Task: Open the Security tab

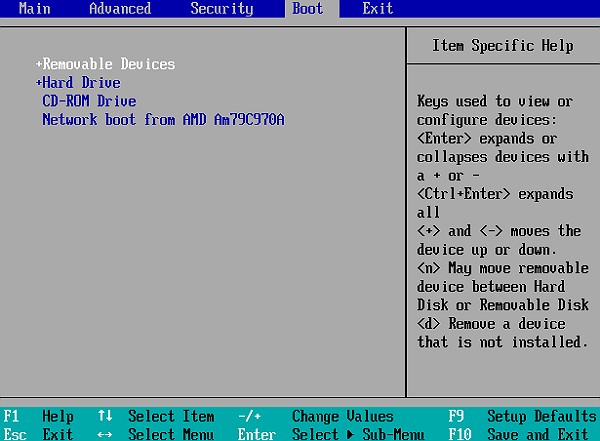Action: pyautogui.click(x=222, y=9)
